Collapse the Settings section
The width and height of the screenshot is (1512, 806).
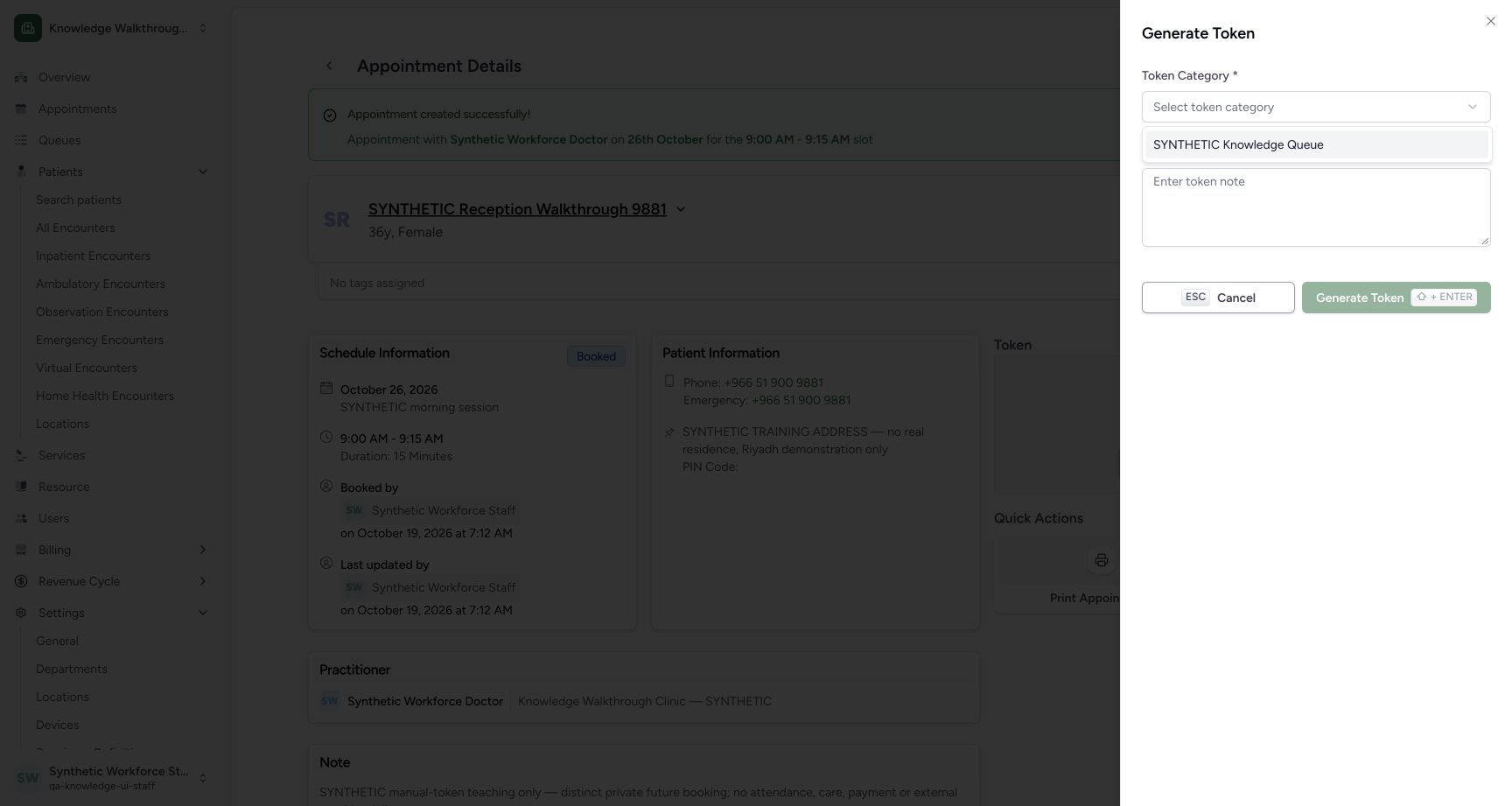coord(203,613)
